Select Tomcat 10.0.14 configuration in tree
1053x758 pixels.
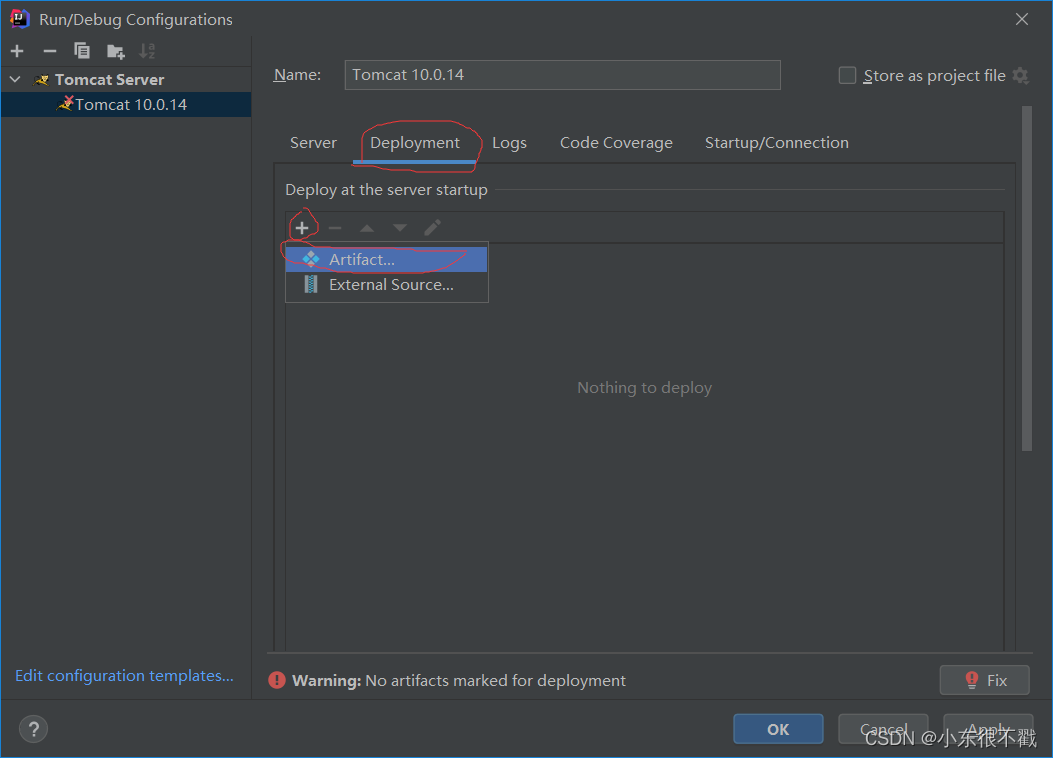click(130, 104)
